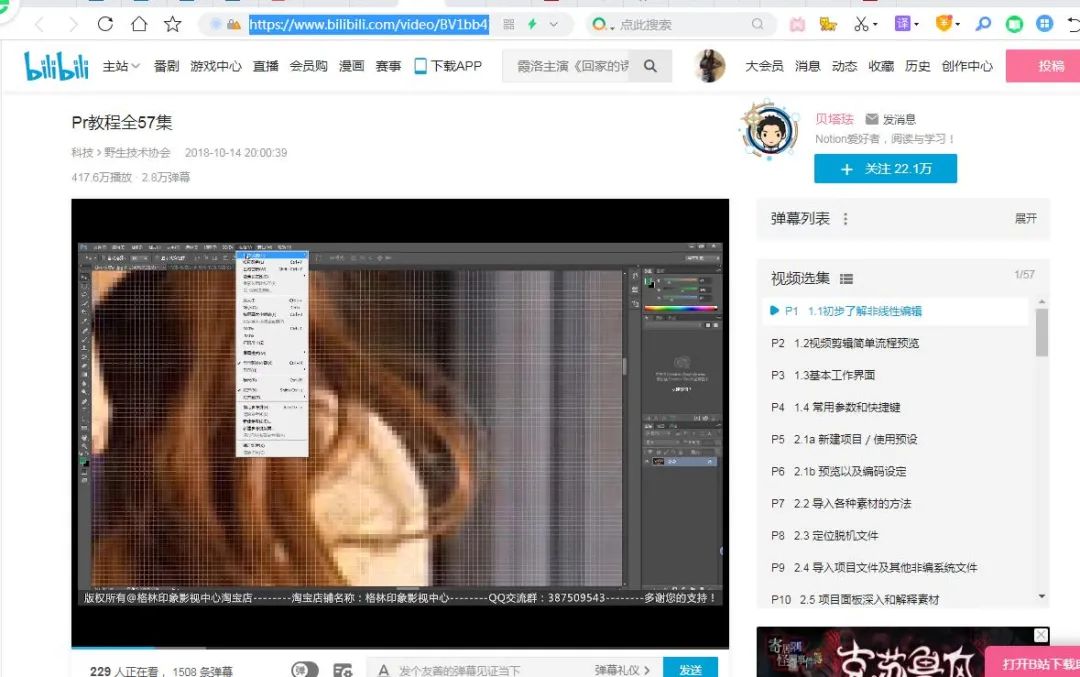
Task: Open the blue grid extensions icon
Action: (x=1045, y=24)
